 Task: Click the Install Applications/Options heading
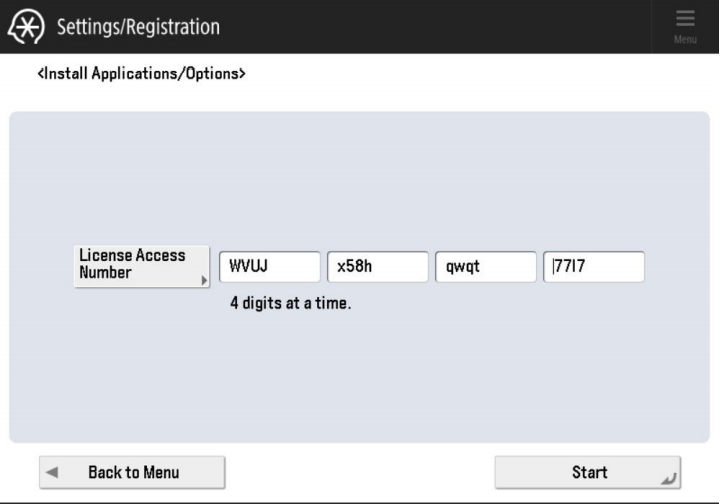click(140, 74)
